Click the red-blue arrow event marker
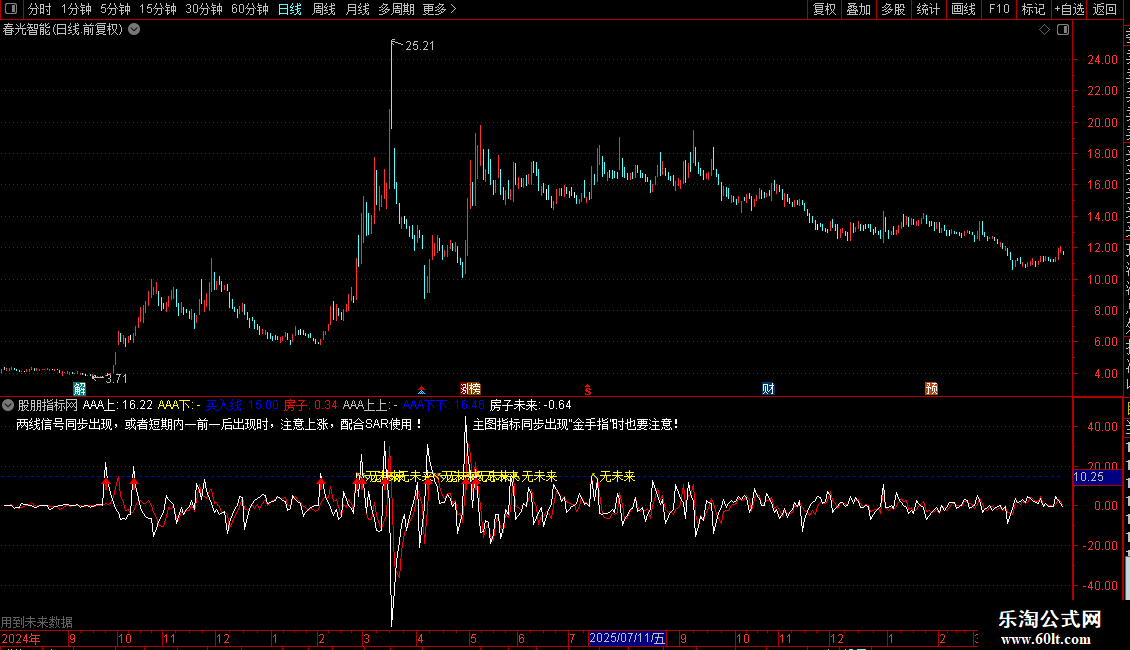 click(x=422, y=391)
